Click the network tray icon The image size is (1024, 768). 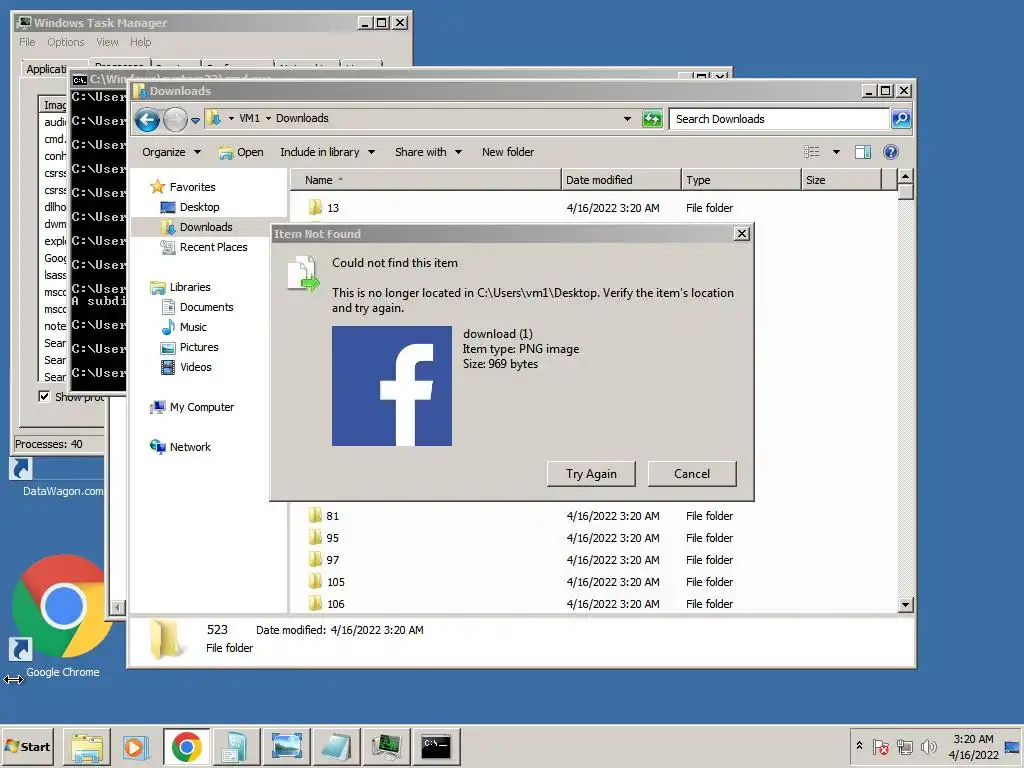point(904,746)
